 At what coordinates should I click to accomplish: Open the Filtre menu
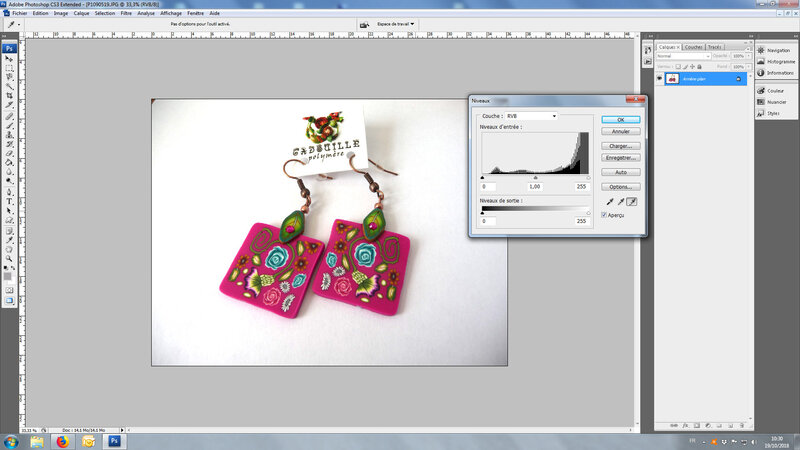tap(126, 13)
